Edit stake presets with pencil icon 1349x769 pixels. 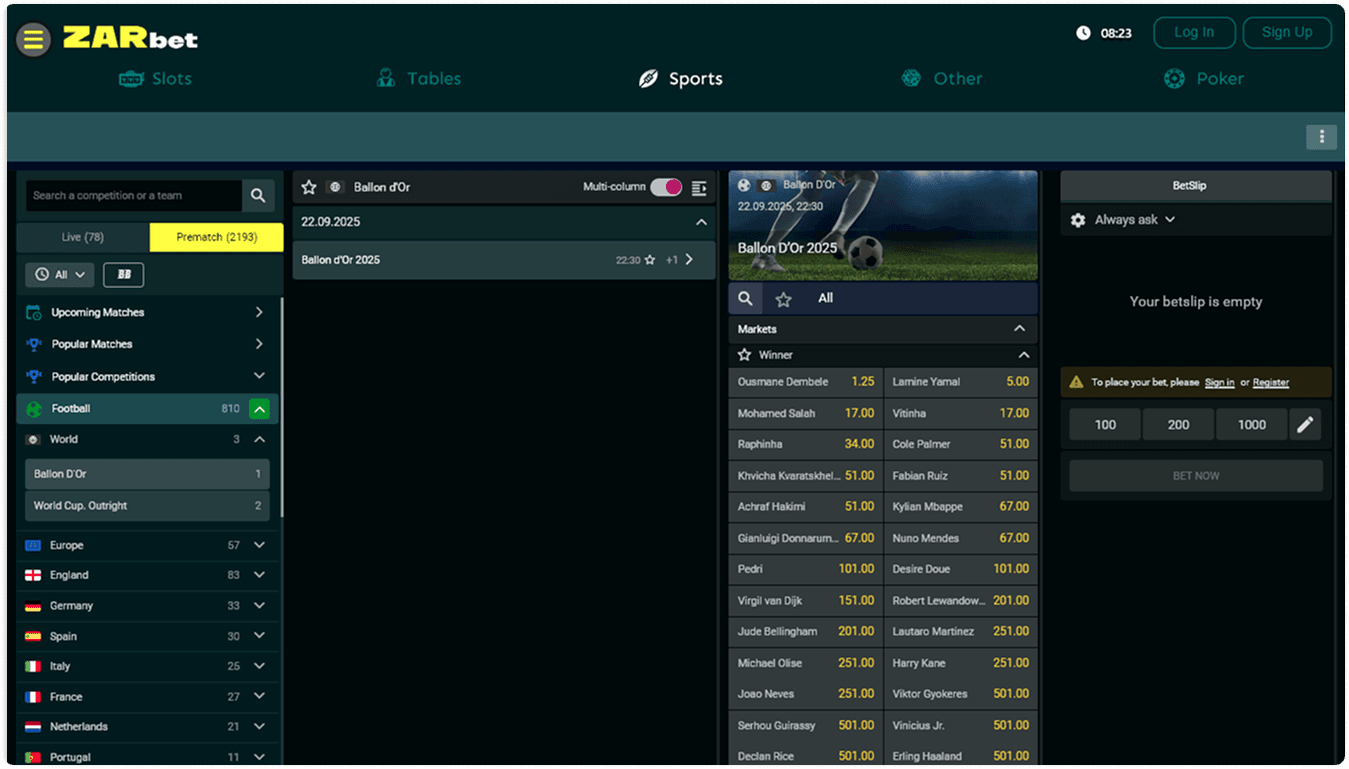click(1305, 425)
